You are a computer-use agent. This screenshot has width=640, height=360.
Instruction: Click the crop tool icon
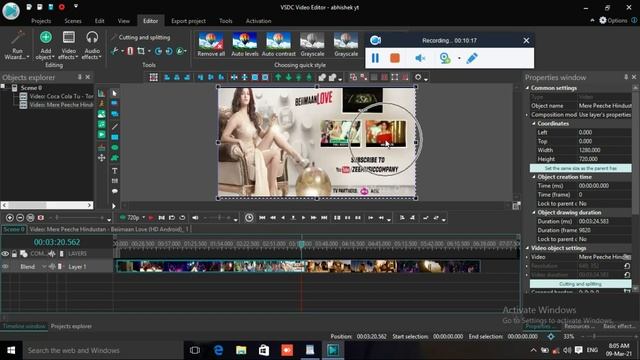(141, 51)
